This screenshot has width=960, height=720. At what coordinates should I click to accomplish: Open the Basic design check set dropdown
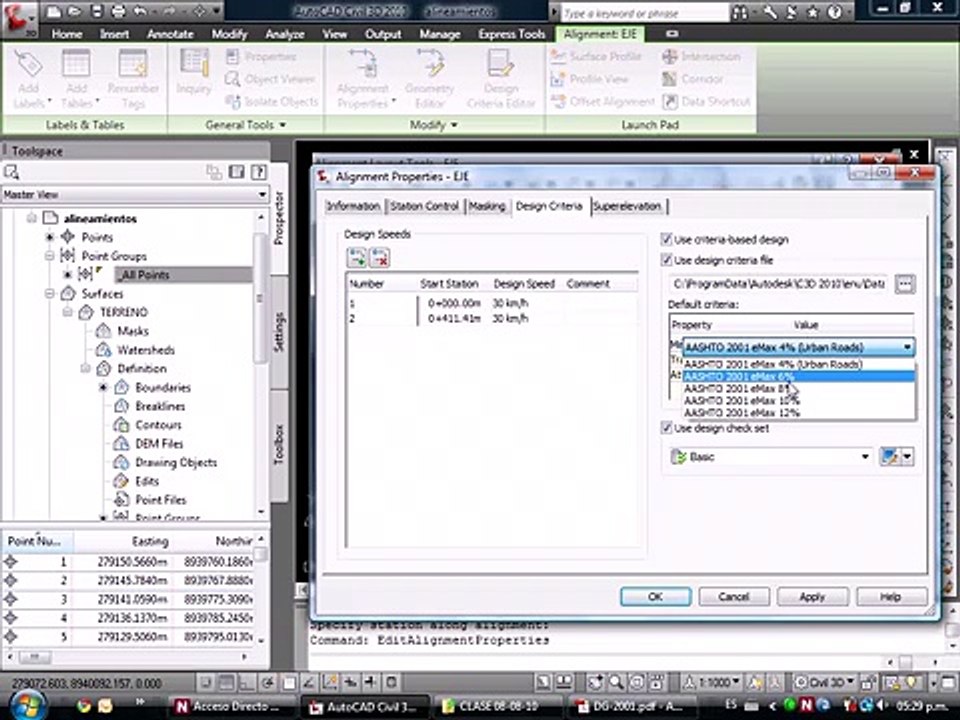[865, 457]
